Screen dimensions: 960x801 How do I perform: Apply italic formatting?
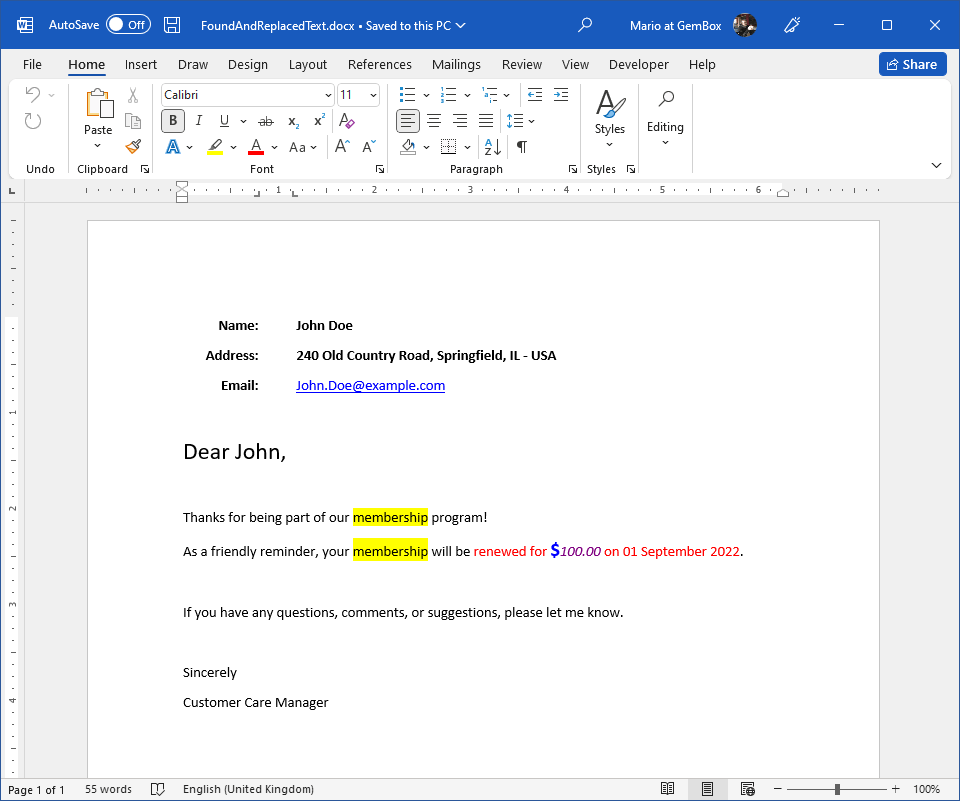tap(198, 121)
